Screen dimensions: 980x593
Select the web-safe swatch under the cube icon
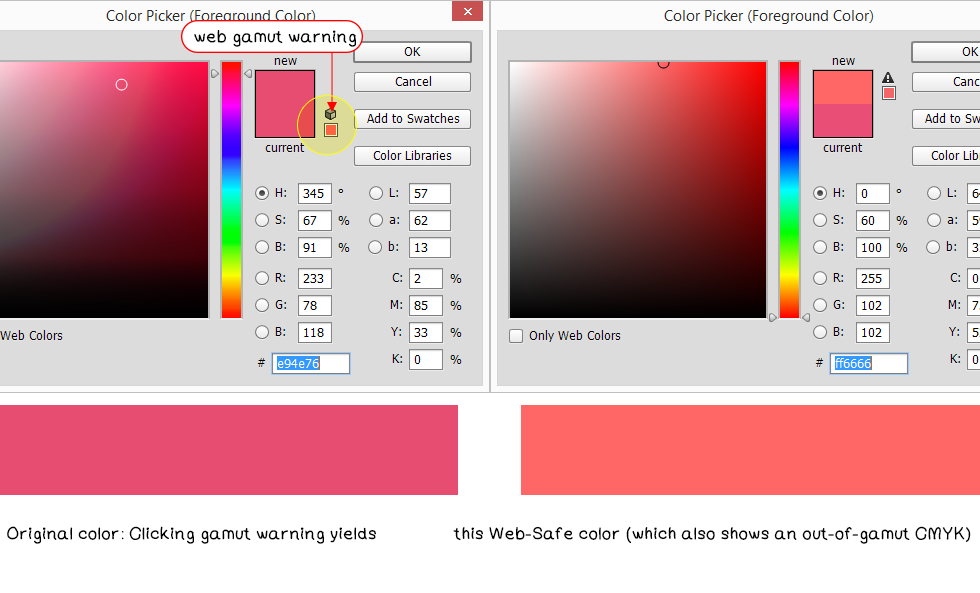[x=331, y=130]
